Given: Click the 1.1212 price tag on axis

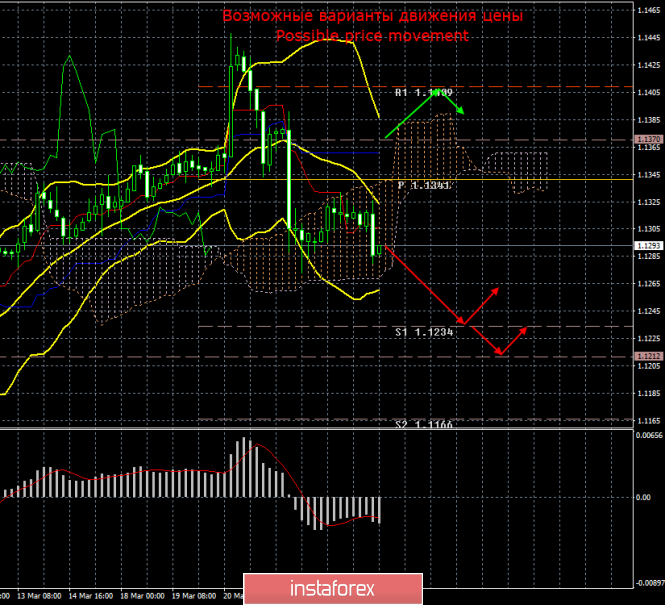Looking at the screenshot, I should click(x=646, y=356).
